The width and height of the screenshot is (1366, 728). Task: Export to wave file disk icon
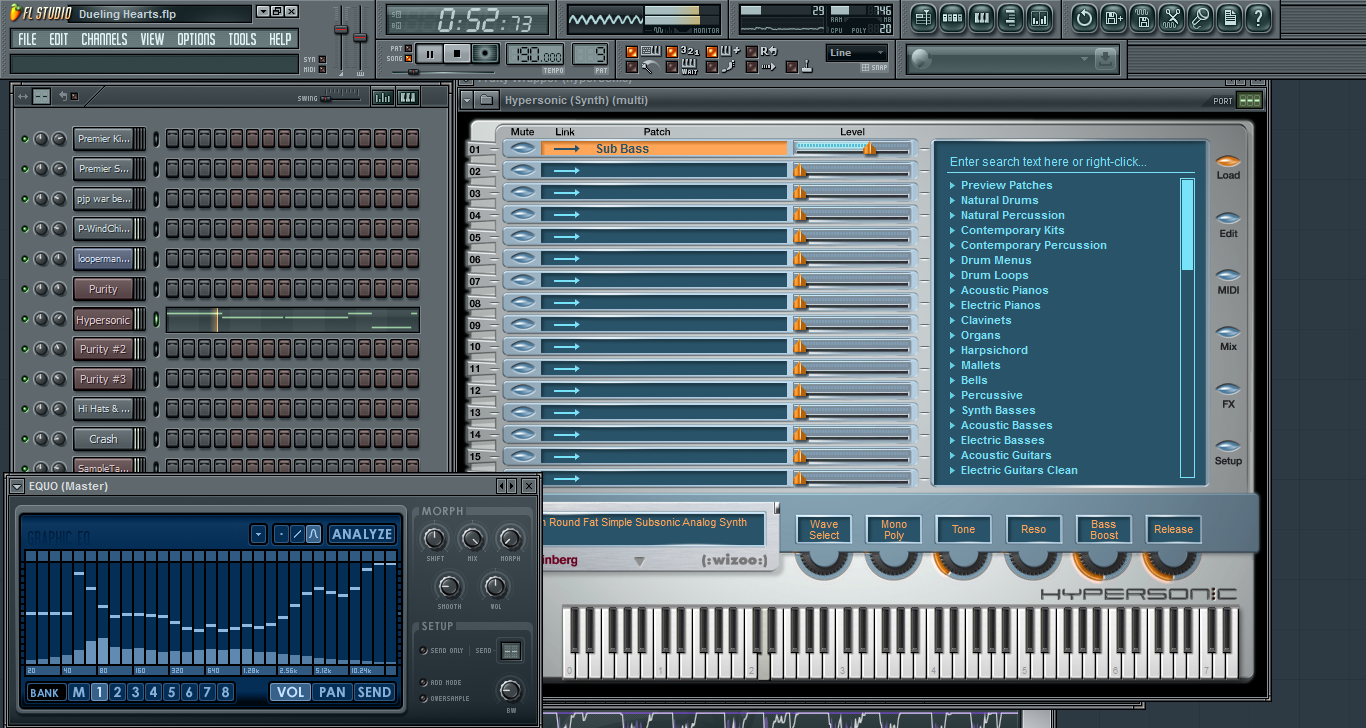pos(1142,17)
